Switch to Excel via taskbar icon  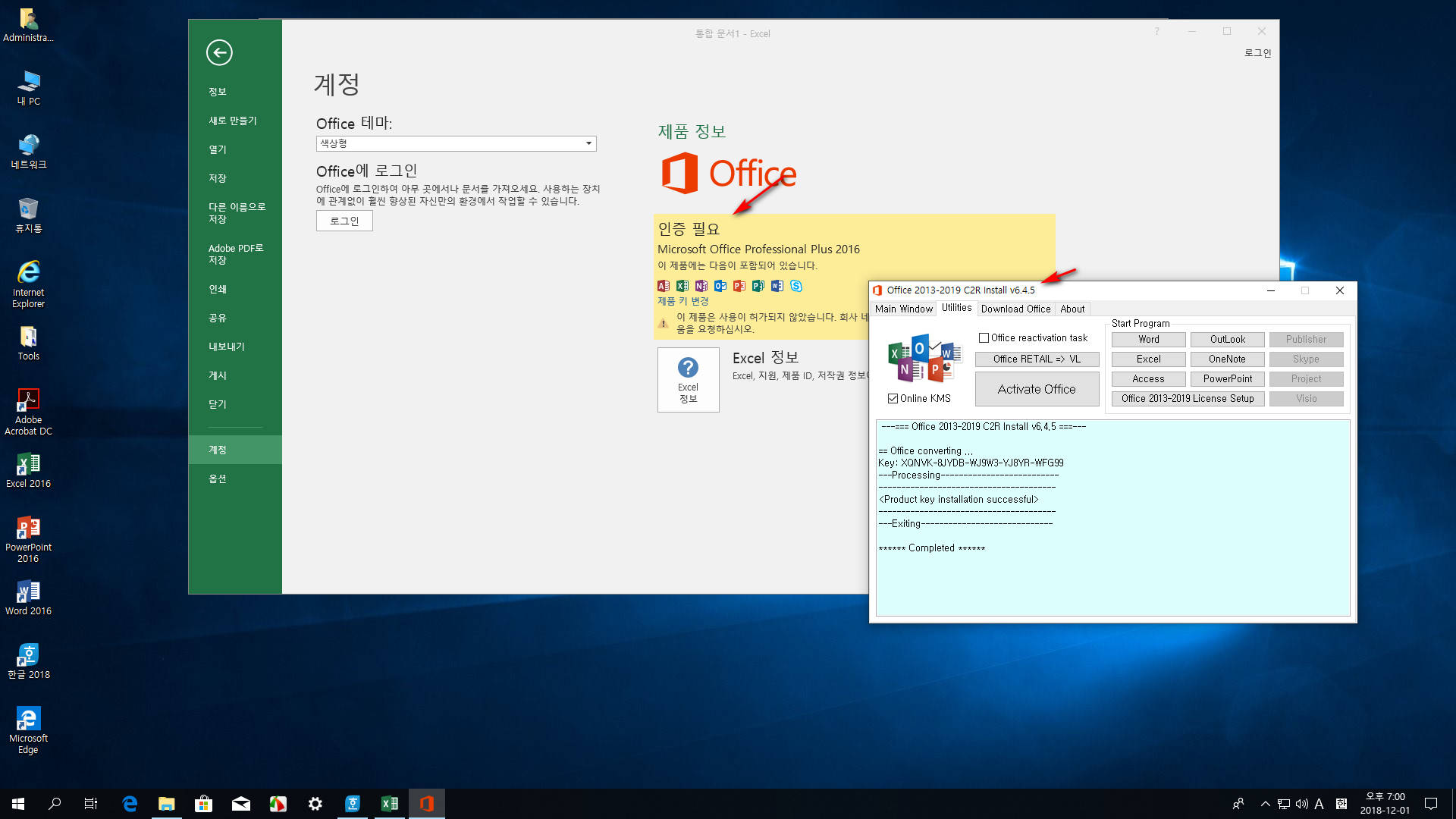pyautogui.click(x=389, y=804)
